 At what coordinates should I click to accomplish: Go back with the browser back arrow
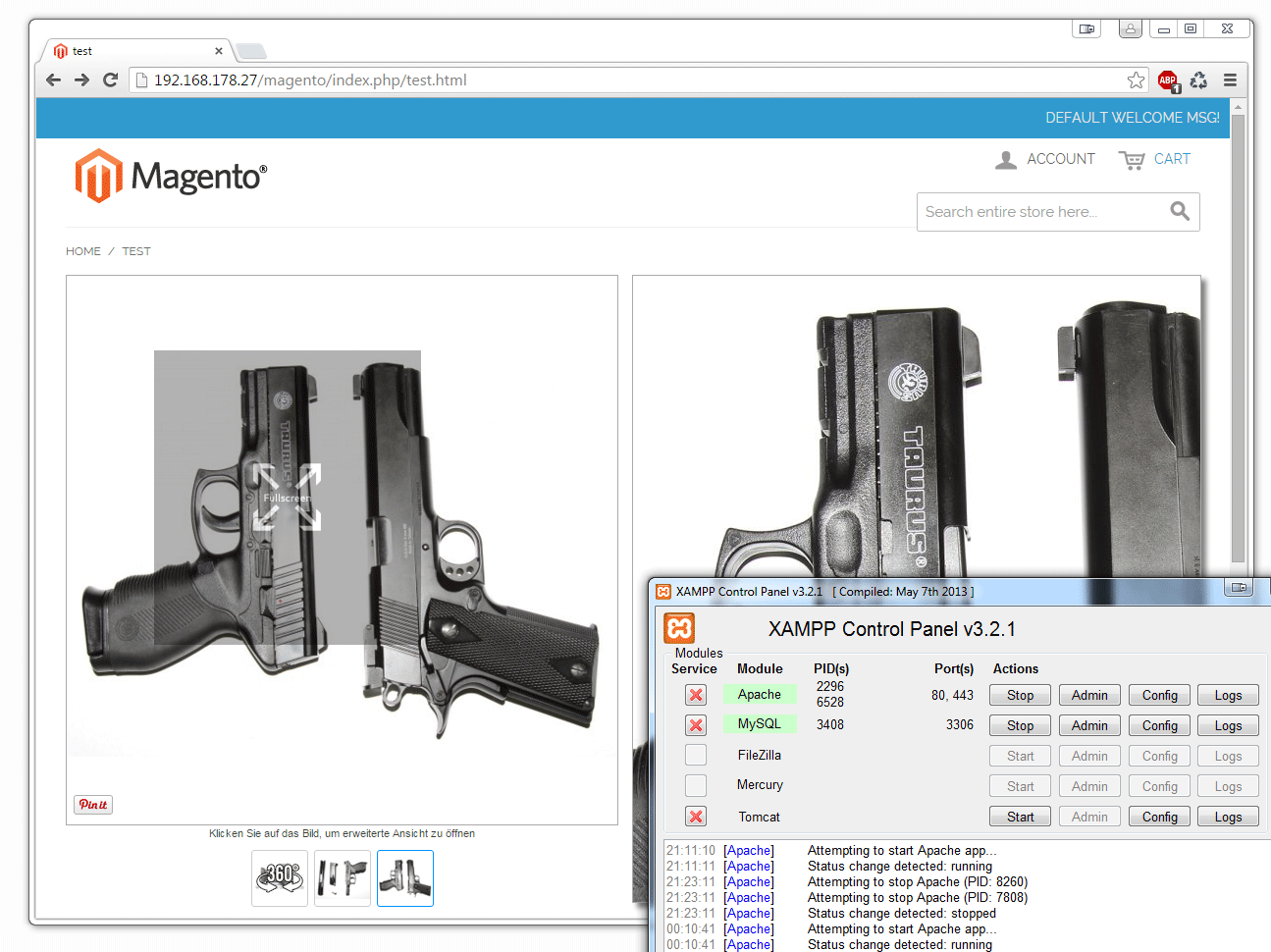[x=53, y=80]
